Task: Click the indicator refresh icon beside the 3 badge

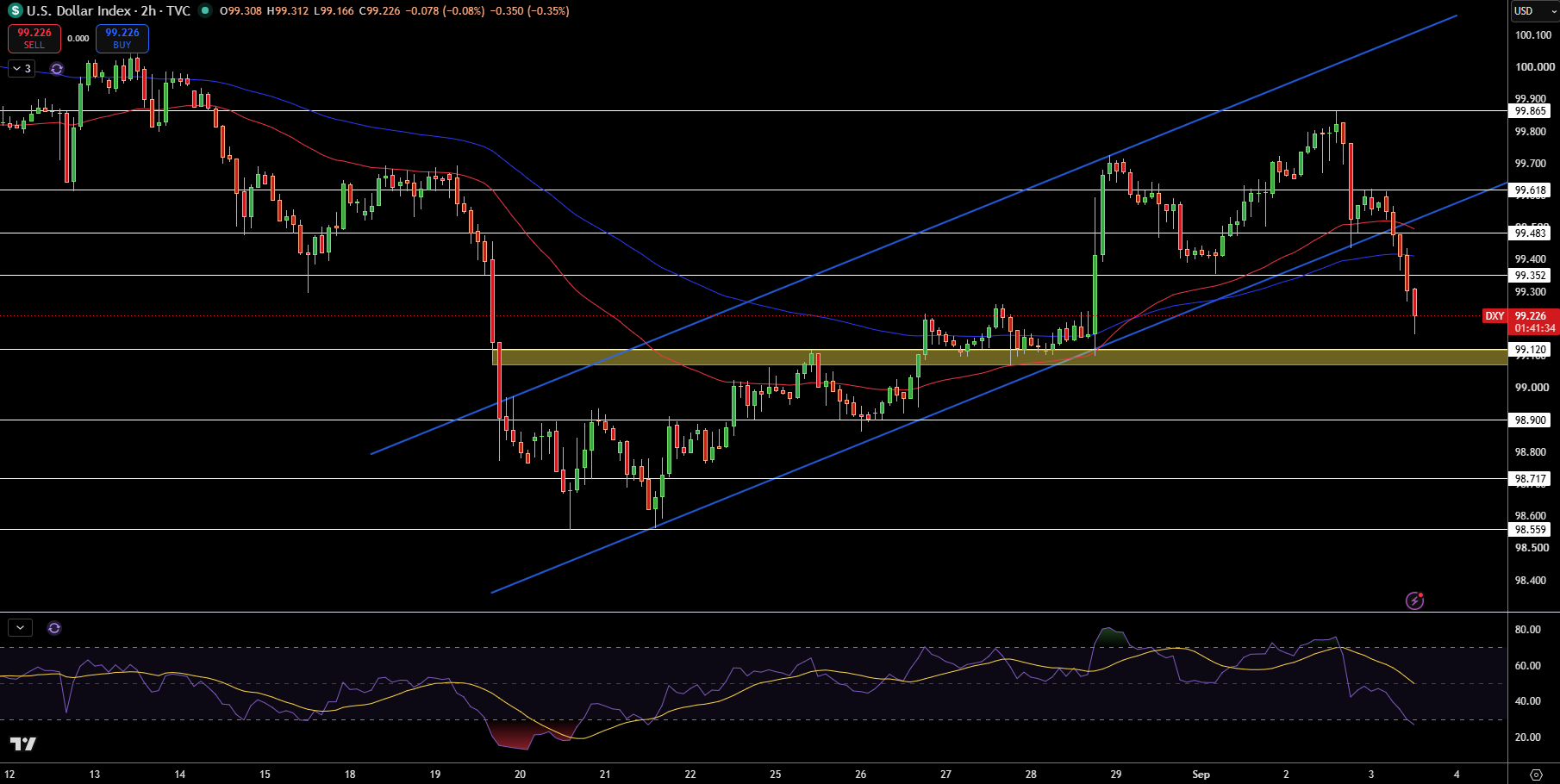Action: [57, 69]
